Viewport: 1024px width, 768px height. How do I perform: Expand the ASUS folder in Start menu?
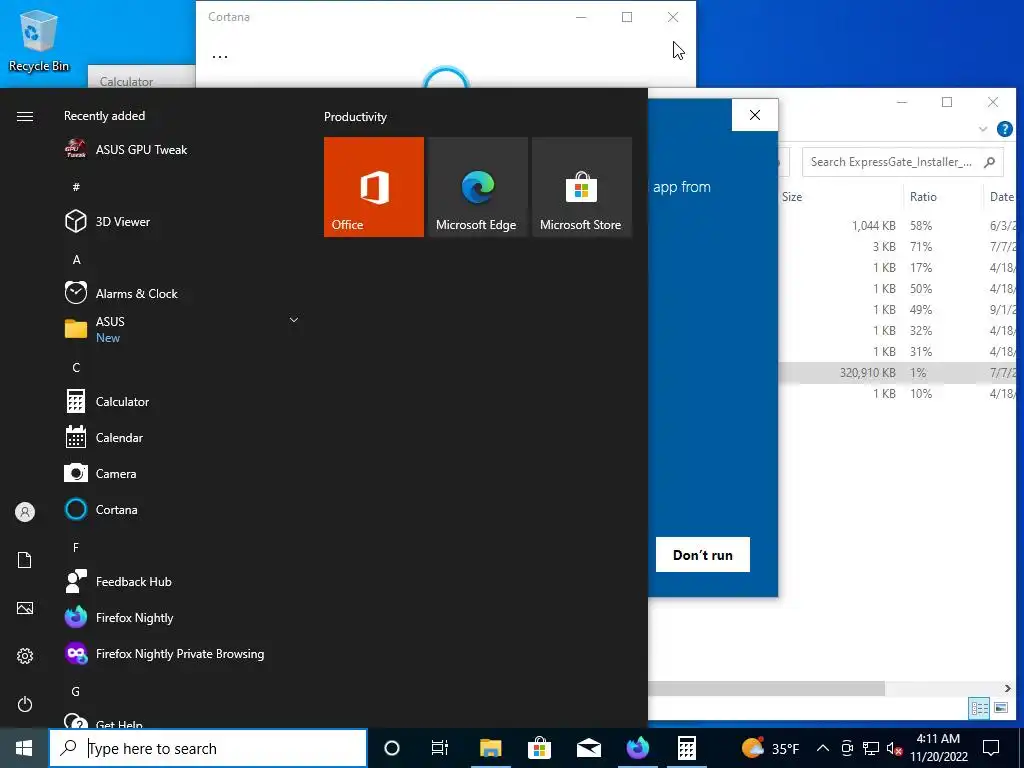[x=183, y=328]
